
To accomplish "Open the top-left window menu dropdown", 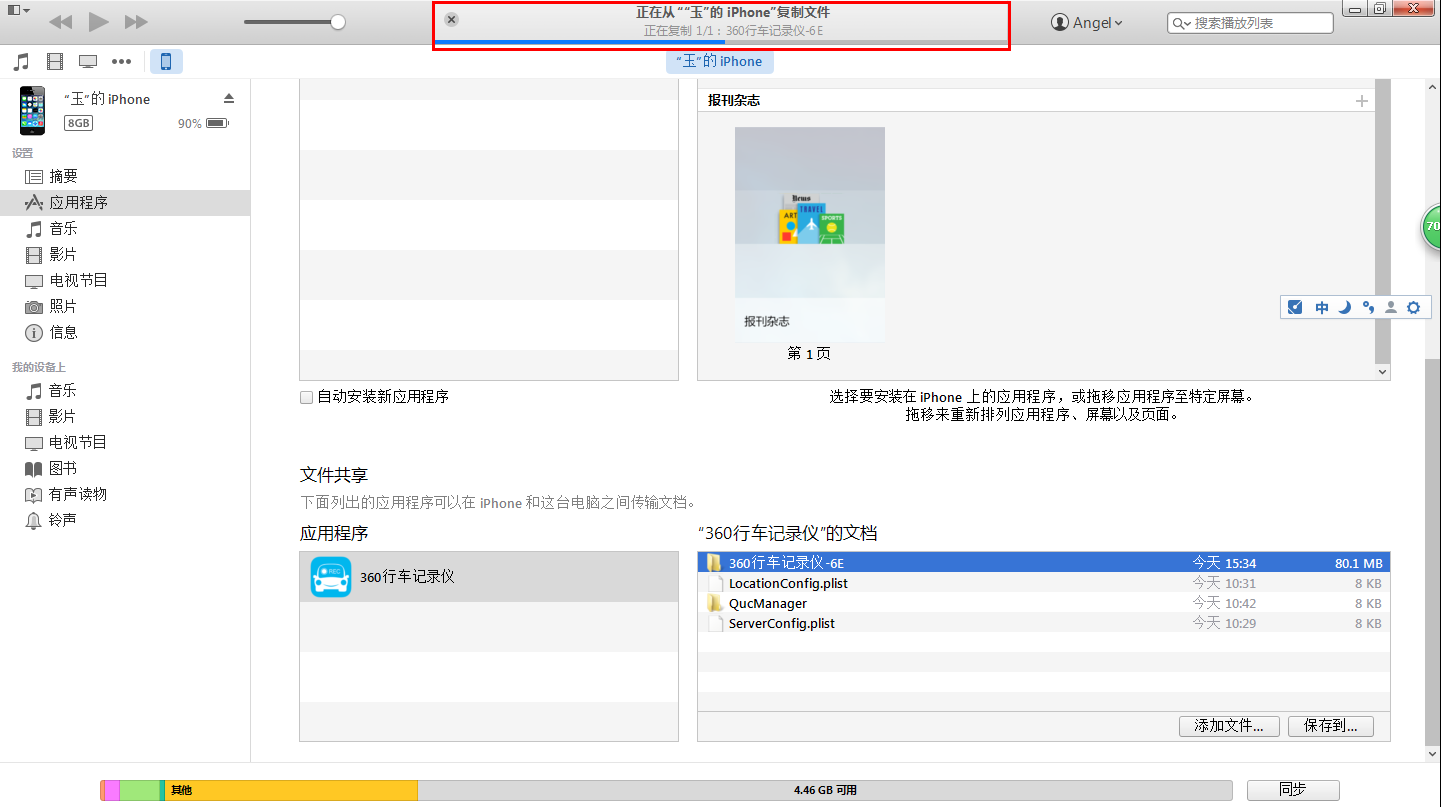I will [x=18, y=10].
